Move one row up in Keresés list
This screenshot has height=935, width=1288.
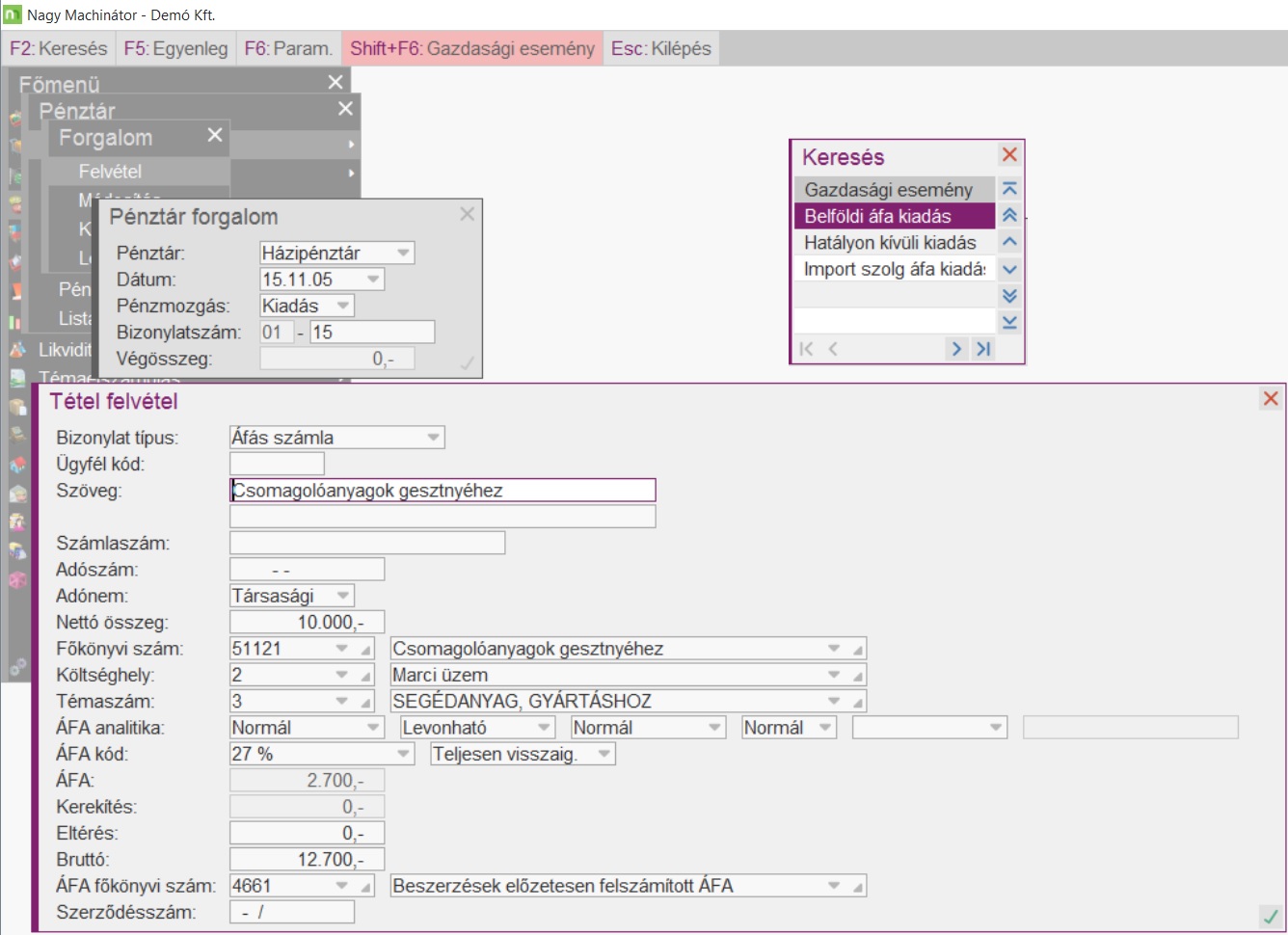point(1009,242)
